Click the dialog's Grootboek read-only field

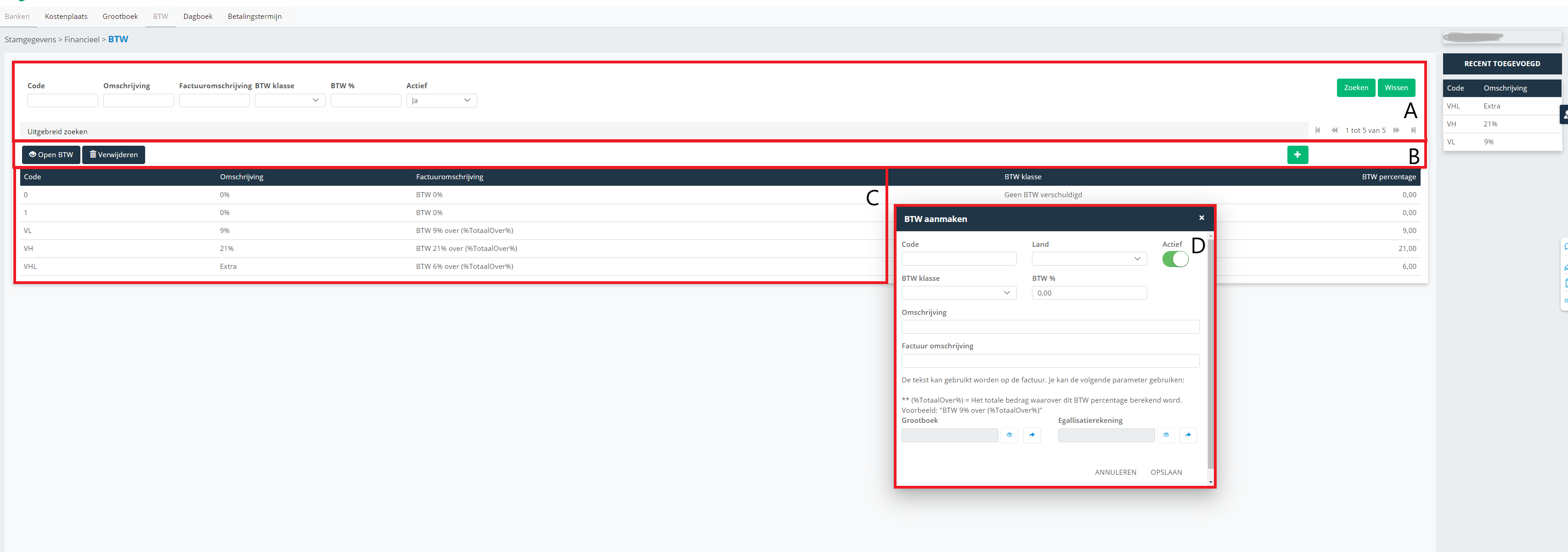click(949, 435)
